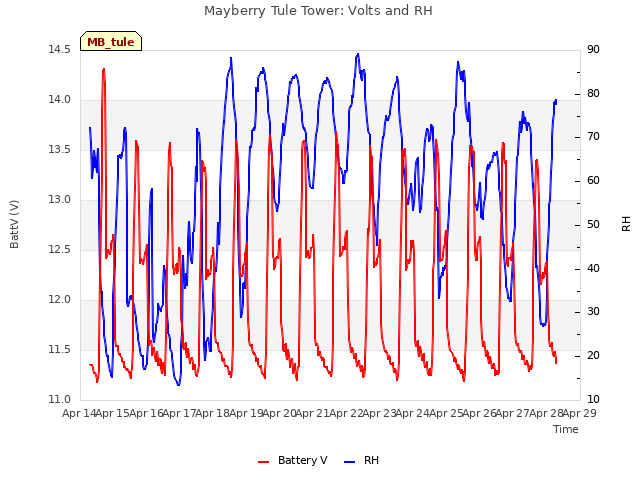Click the 90 right axis tick

pos(593,49)
